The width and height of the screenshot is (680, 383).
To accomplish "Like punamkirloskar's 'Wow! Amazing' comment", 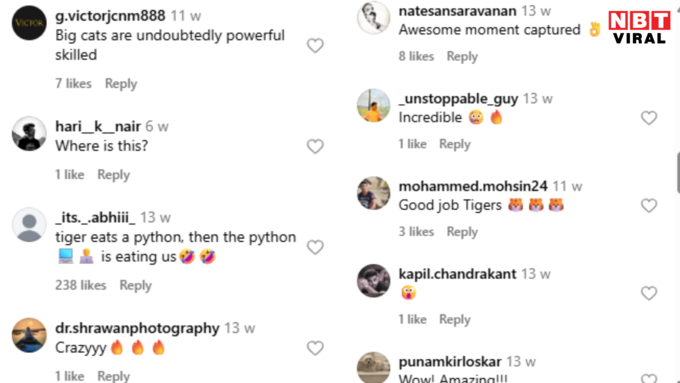I will [649, 378].
